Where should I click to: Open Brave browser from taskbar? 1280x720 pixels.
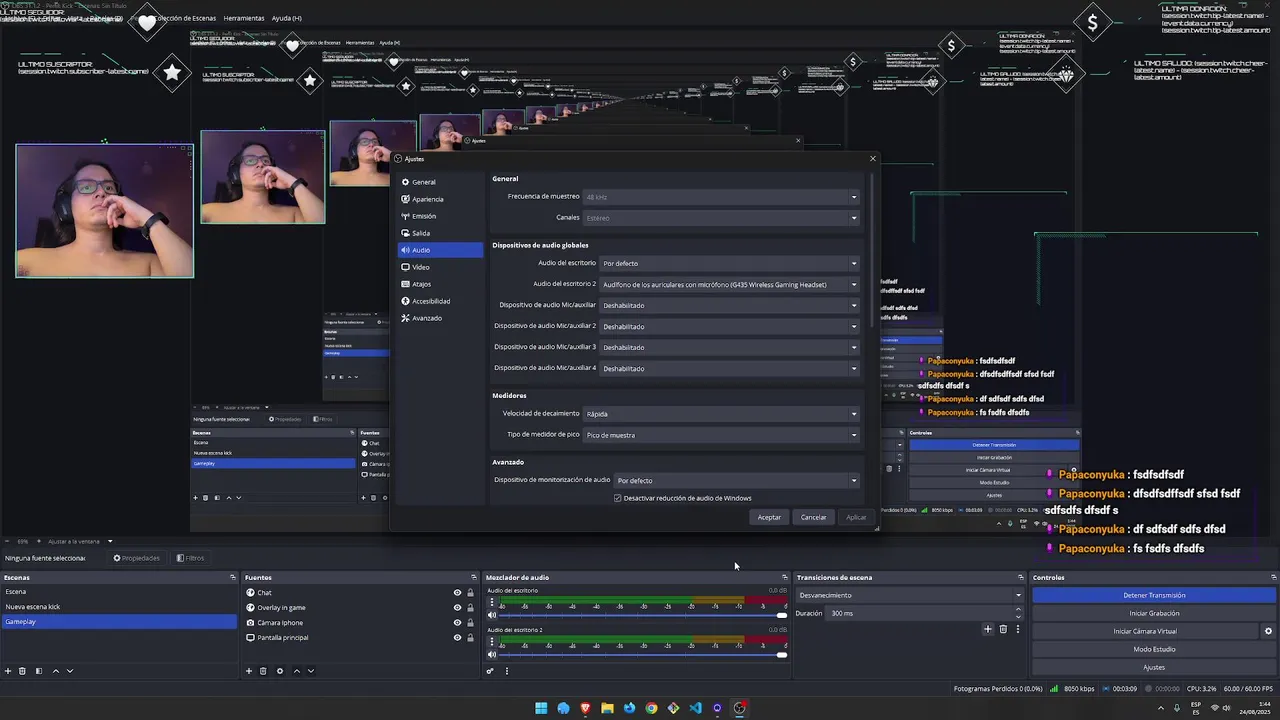coord(585,708)
